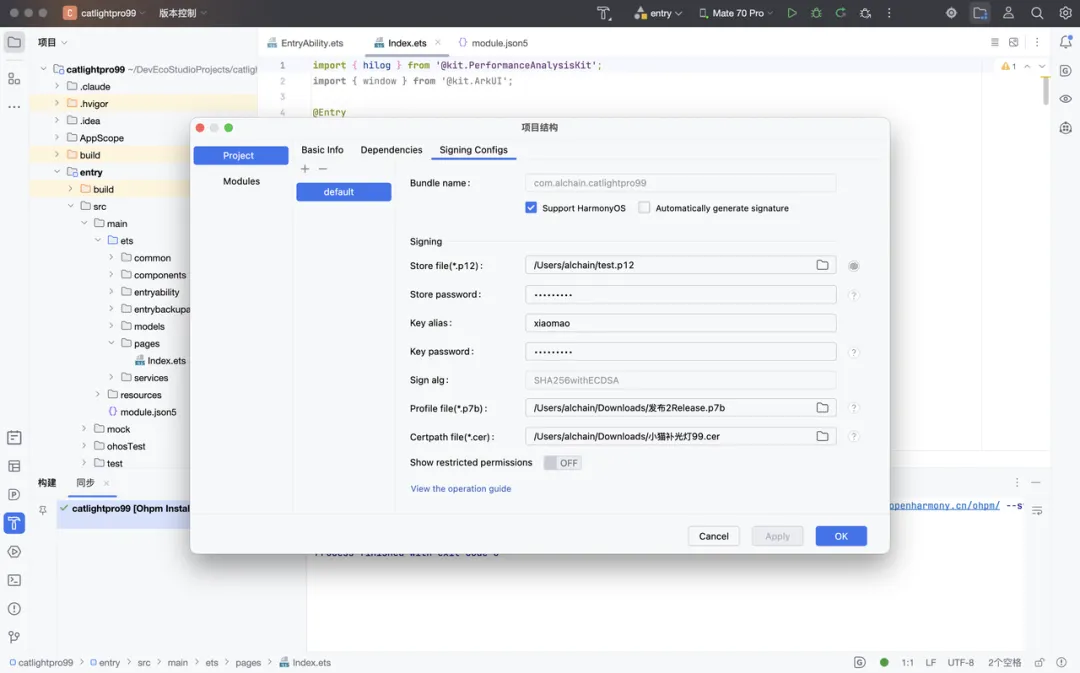Select module.json5 in project tree
1080x673 pixels.
pos(142,412)
